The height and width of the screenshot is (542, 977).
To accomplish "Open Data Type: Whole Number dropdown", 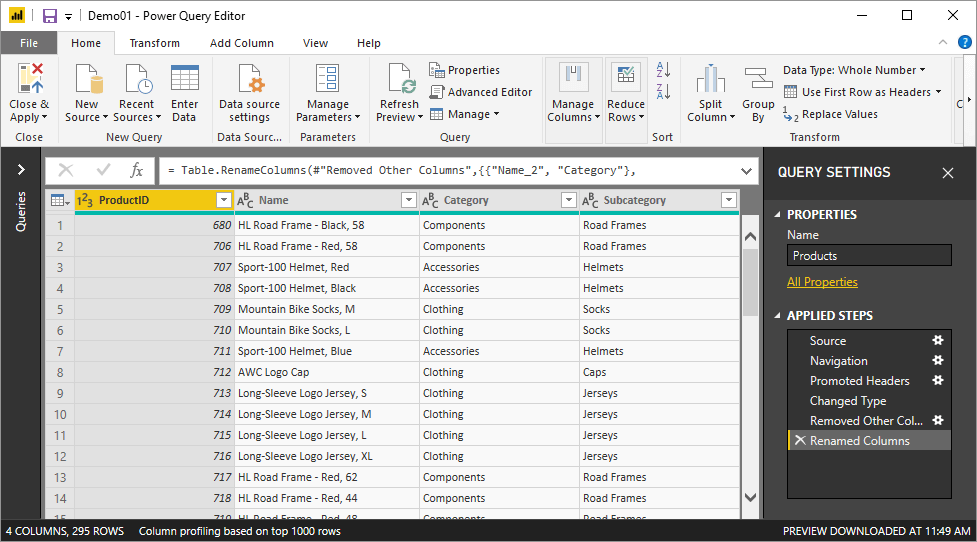I will (854, 70).
